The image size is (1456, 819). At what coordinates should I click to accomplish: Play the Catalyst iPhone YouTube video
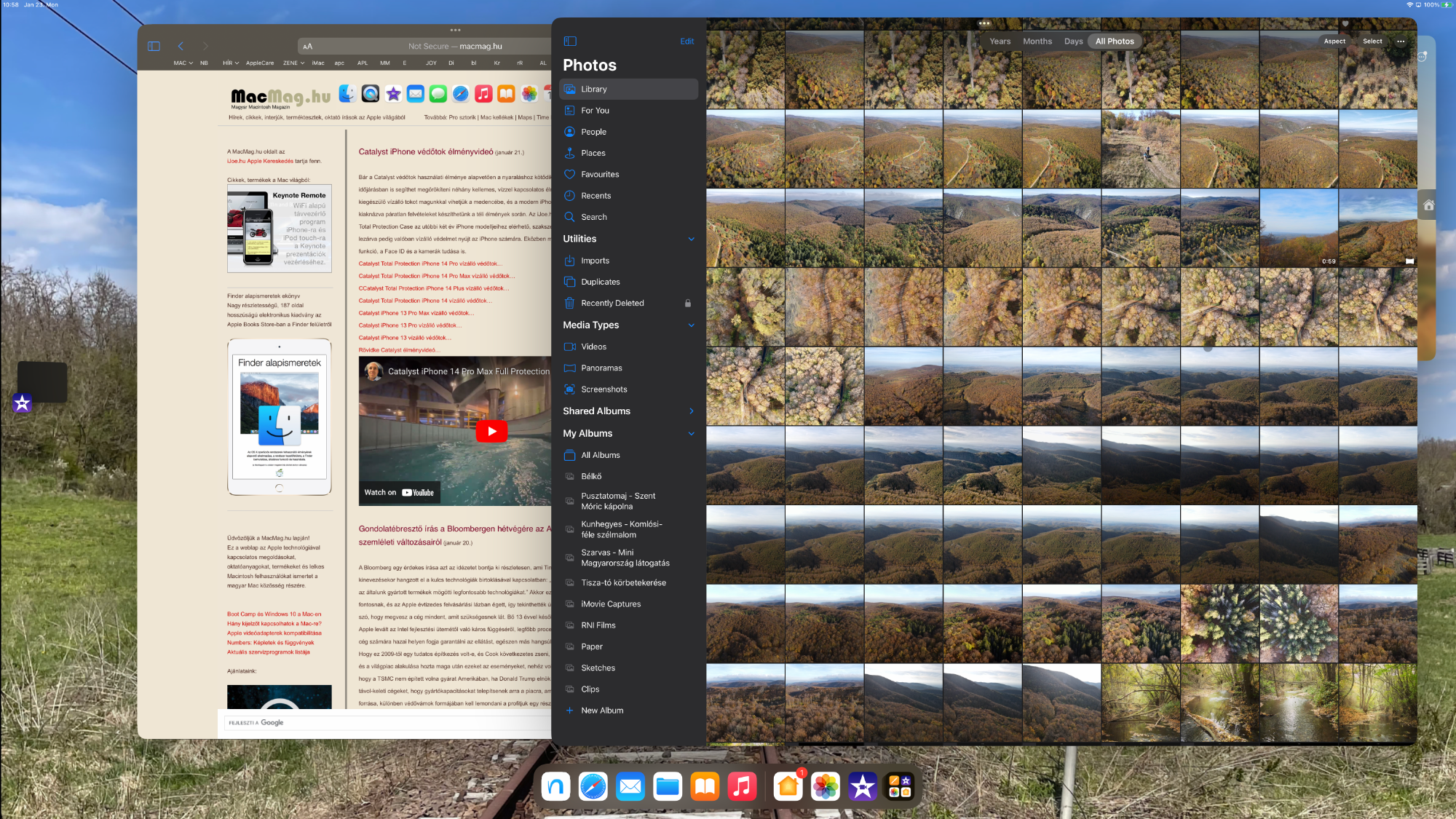491,432
